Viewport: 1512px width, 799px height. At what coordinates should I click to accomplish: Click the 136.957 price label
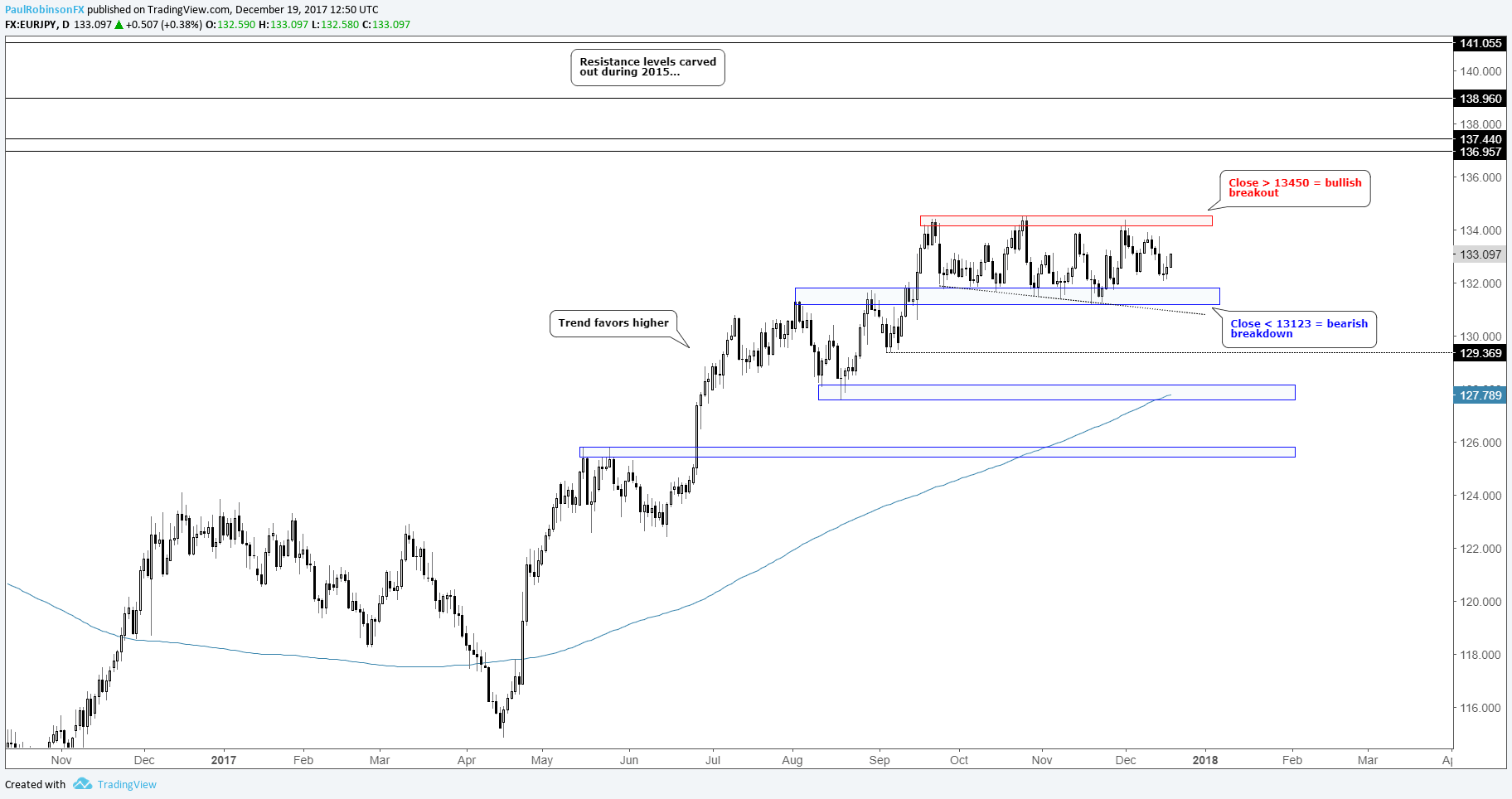tap(1480, 152)
